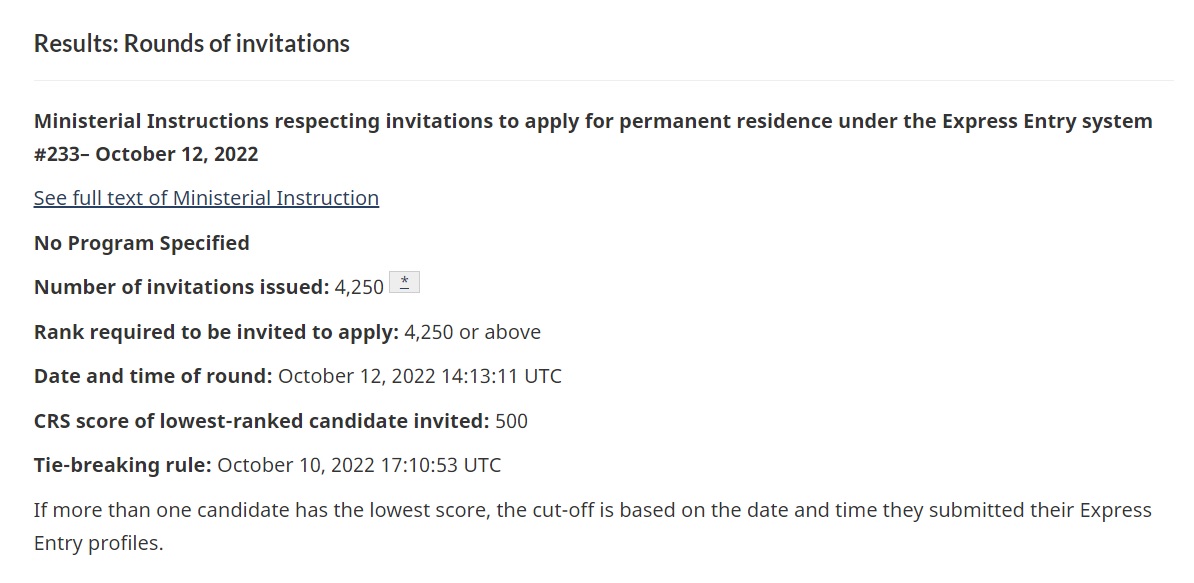Click the paragraph about lowest score cut-off
Viewport: 1194px width, 583px height.
593,527
